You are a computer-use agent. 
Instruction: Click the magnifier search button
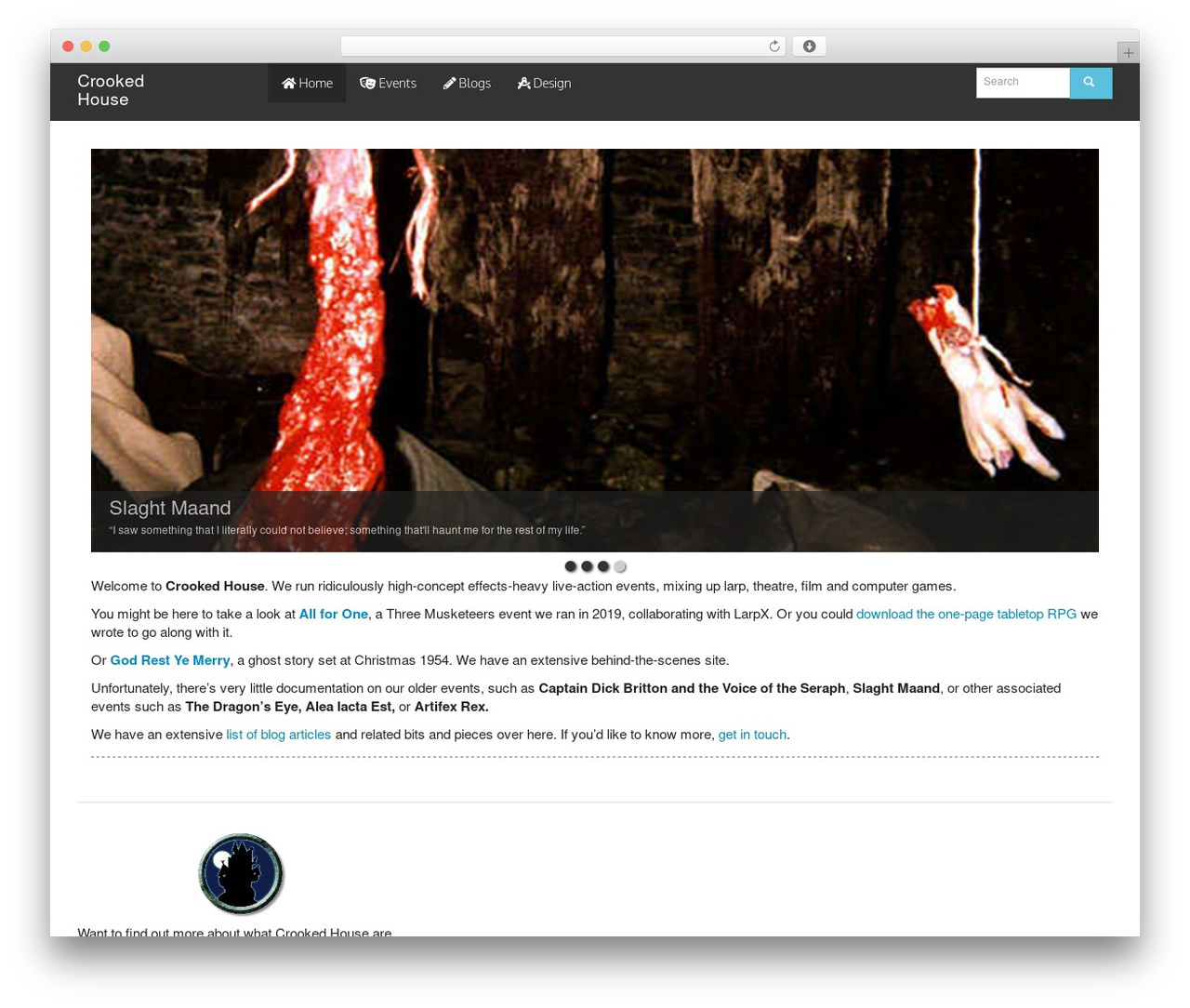[x=1091, y=83]
